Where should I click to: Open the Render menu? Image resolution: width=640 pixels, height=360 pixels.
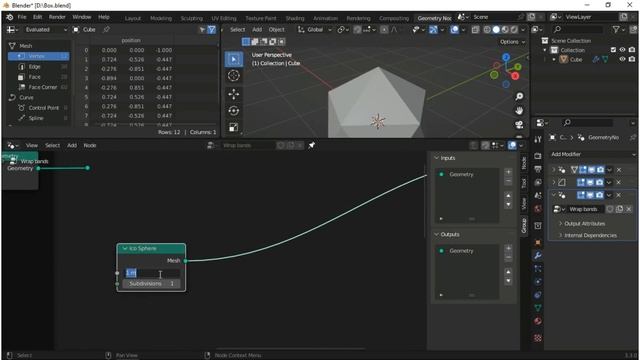pyautogui.click(x=57, y=17)
